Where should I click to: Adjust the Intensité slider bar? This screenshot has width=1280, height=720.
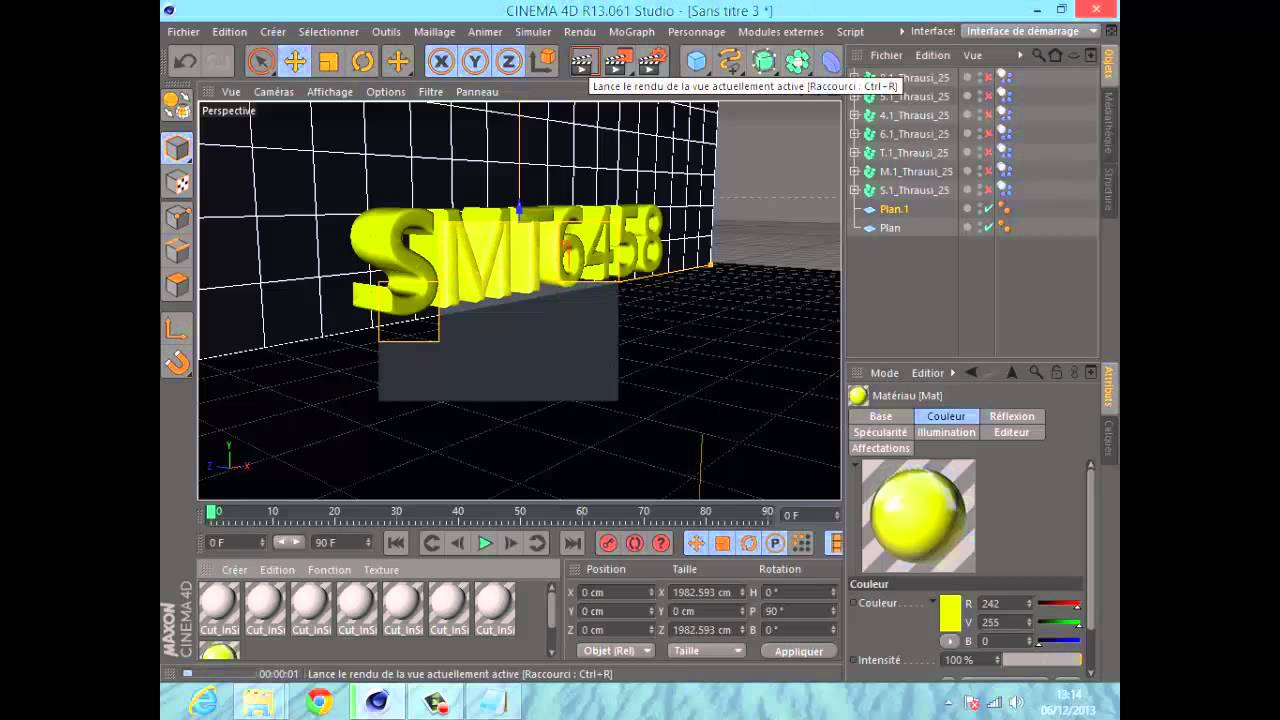tap(1042, 660)
